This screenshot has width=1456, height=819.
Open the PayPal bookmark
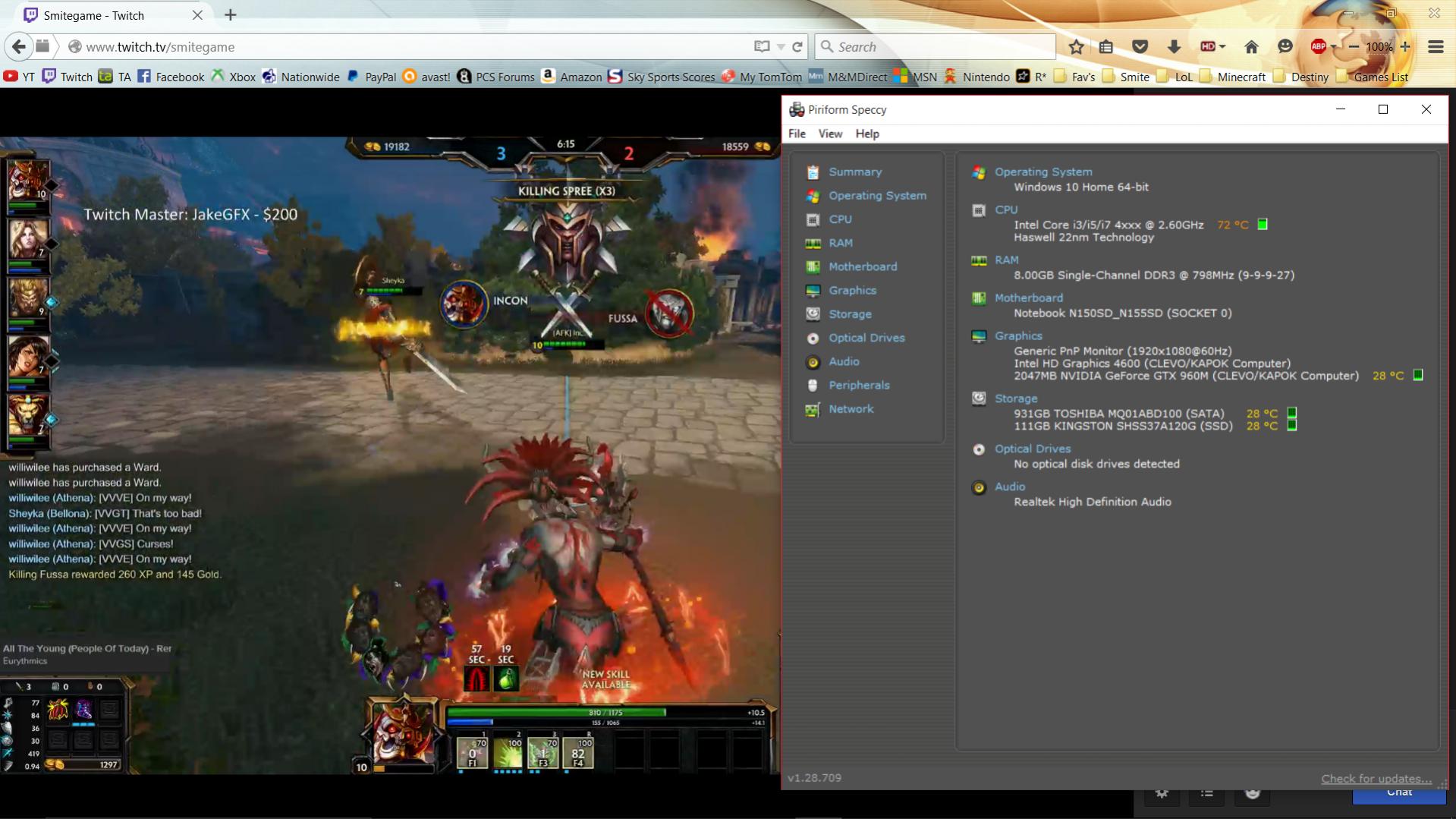click(372, 77)
